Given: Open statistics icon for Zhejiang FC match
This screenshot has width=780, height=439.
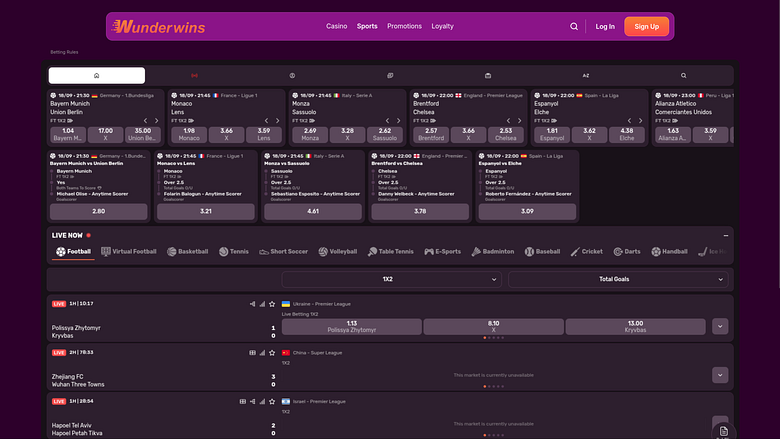Looking at the screenshot, I should [262, 352].
